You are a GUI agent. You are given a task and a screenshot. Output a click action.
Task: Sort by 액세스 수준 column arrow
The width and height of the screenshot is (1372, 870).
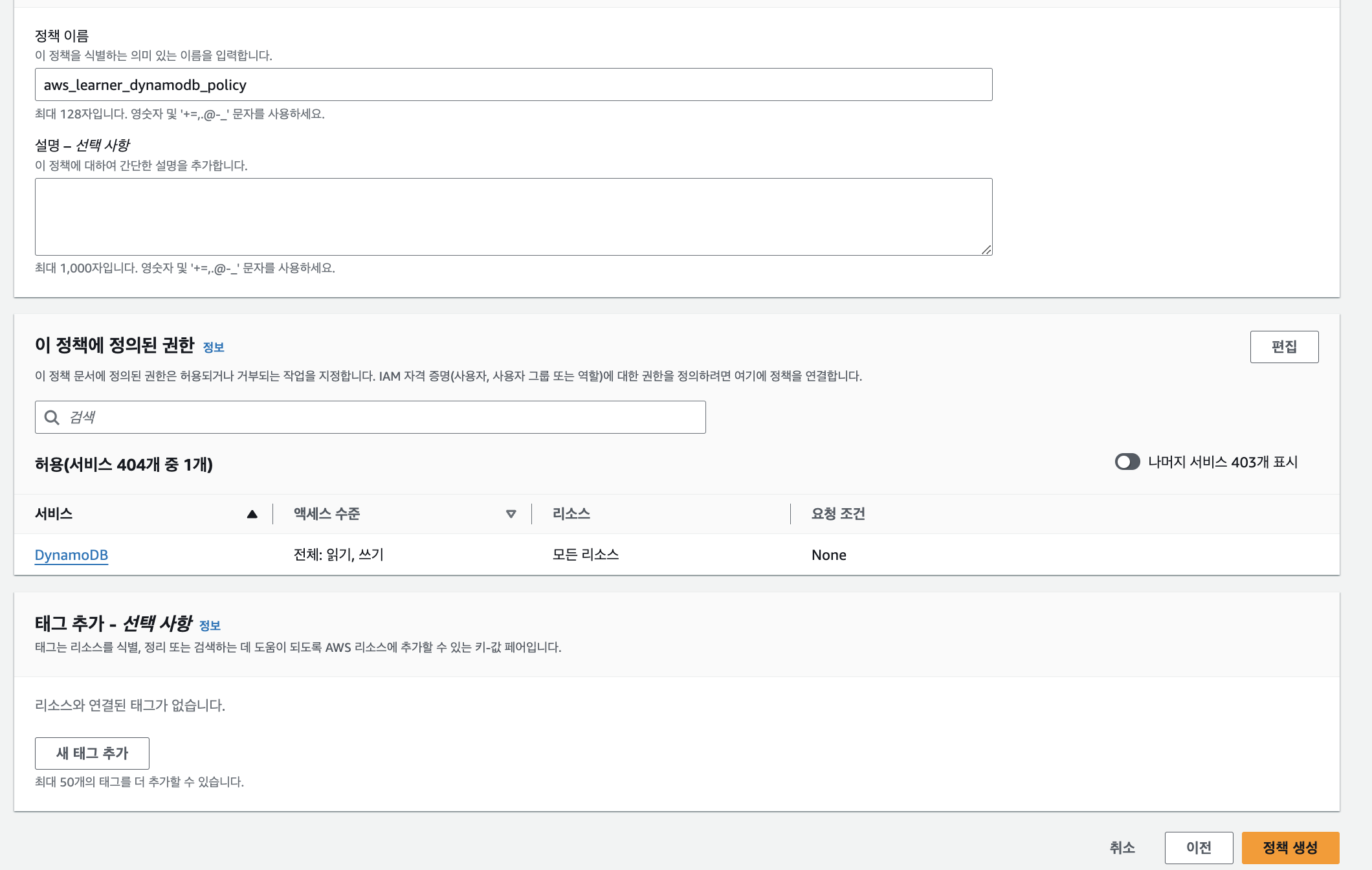pos(511,514)
